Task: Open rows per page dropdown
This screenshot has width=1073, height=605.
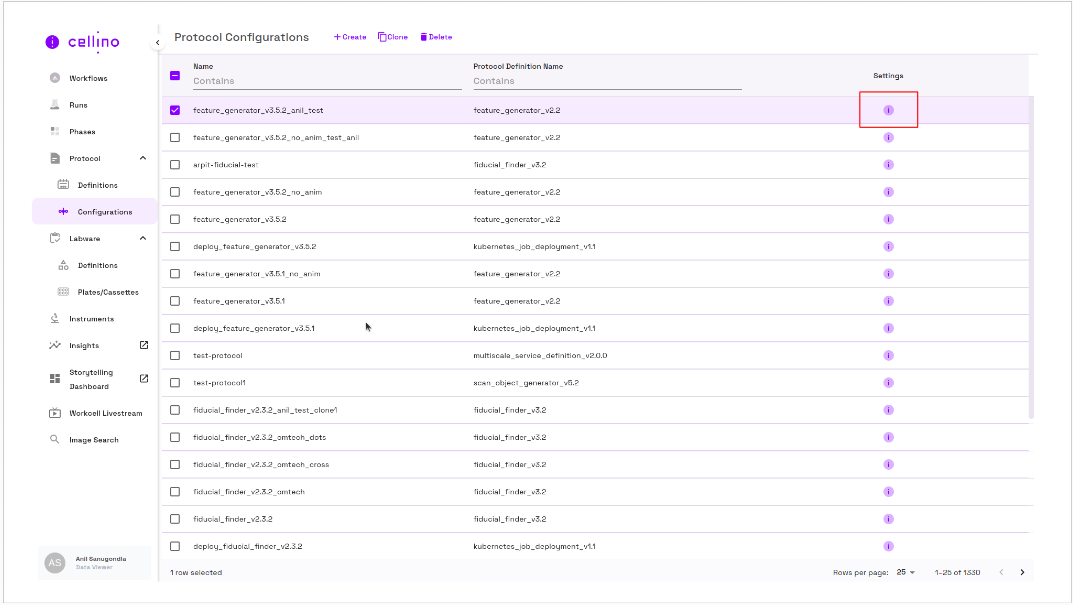Action: click(905, 572)
